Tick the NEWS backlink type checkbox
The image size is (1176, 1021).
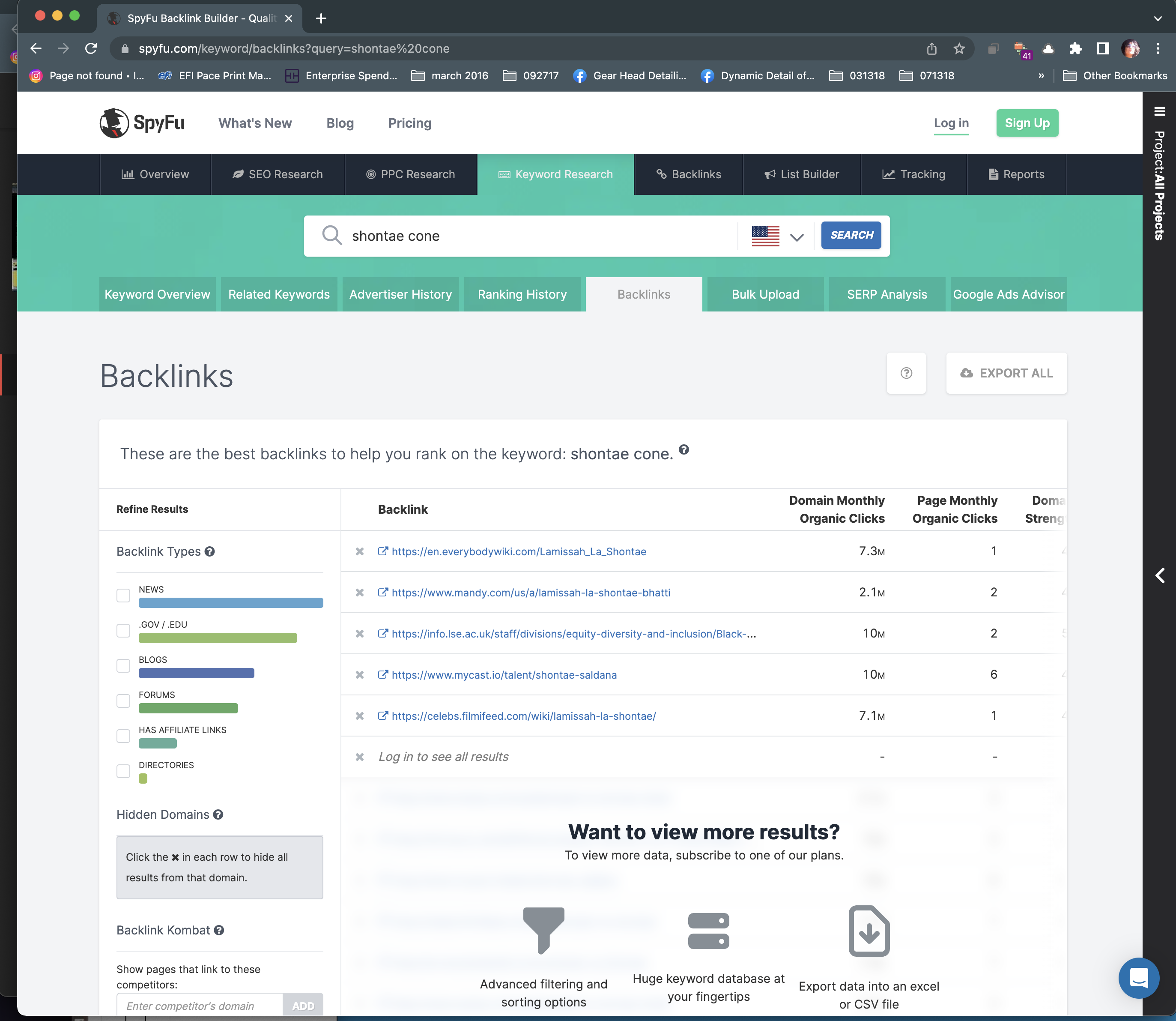(123, 596)
